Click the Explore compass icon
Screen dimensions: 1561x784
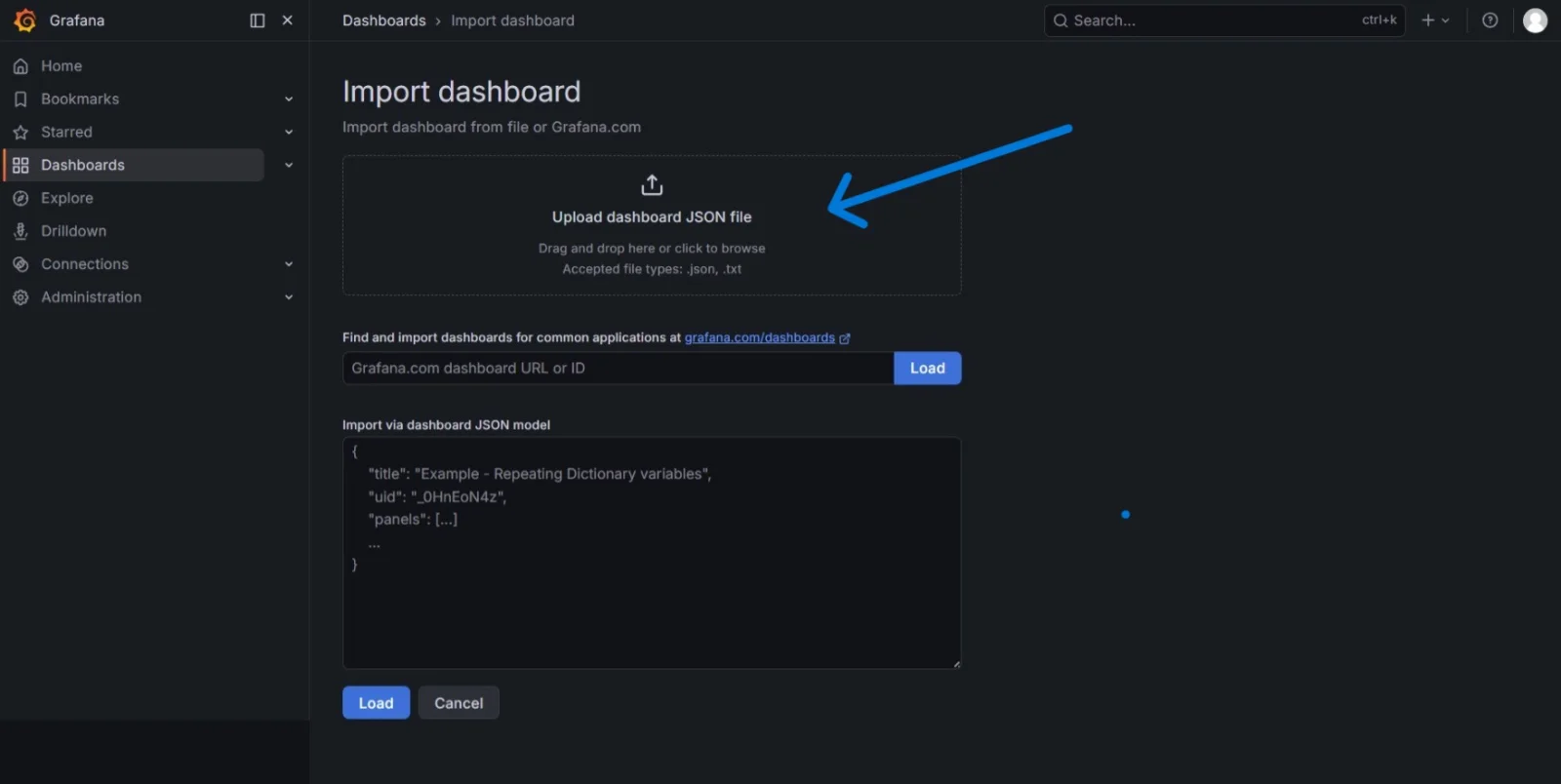tap(20, 199)
